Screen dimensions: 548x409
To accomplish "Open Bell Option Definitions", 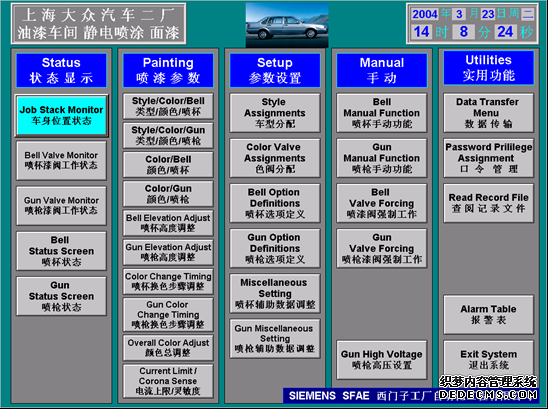I will click(x=275, y=203).
